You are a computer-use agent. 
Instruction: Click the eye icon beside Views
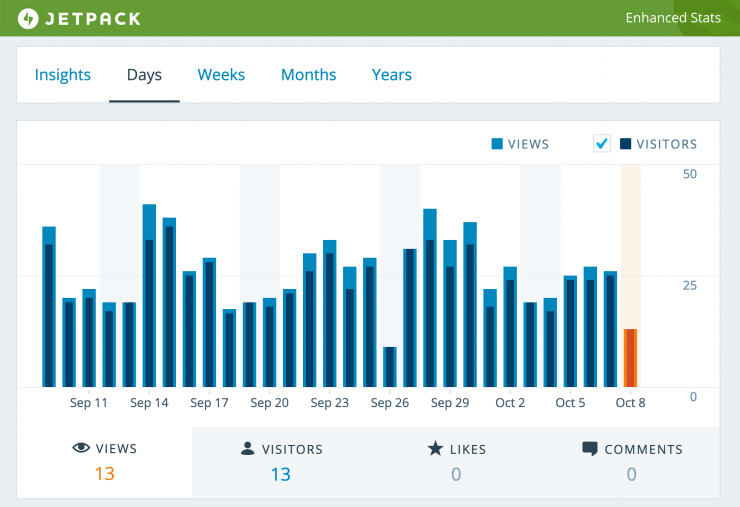coord(81,448)
